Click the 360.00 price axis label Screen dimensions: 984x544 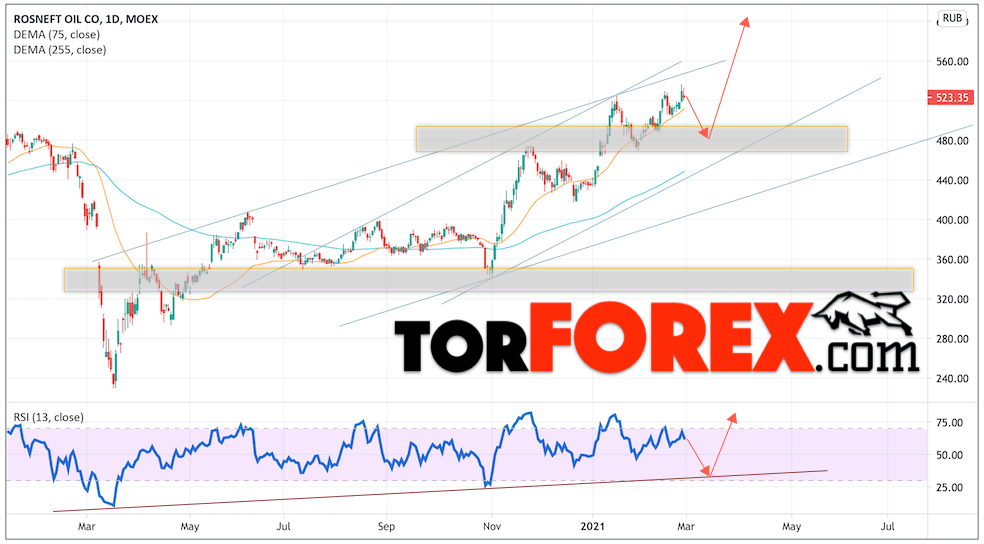(x=950, y=260)
